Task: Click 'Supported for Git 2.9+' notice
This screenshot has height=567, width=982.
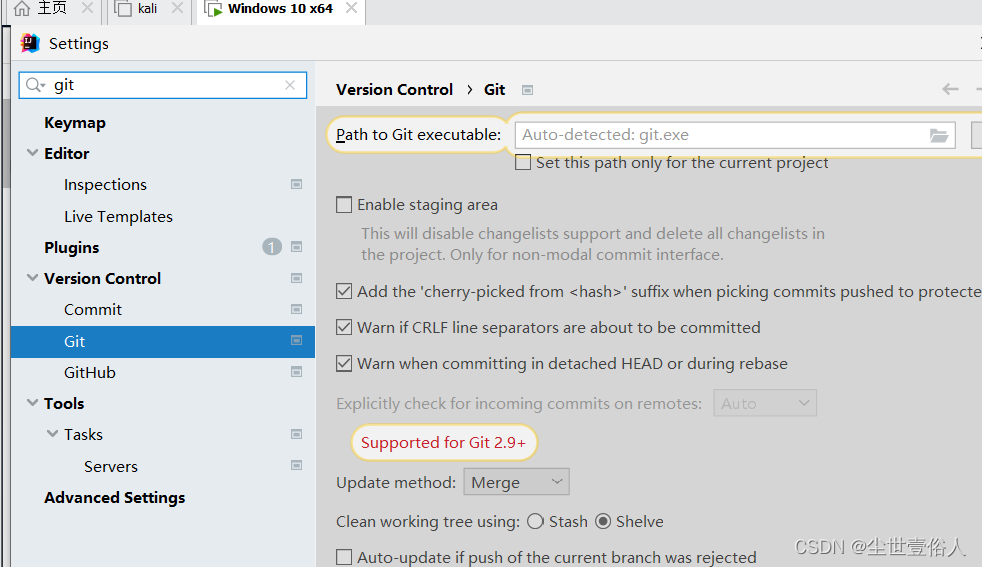Action: pyautogui.click(x=443, y=442)
